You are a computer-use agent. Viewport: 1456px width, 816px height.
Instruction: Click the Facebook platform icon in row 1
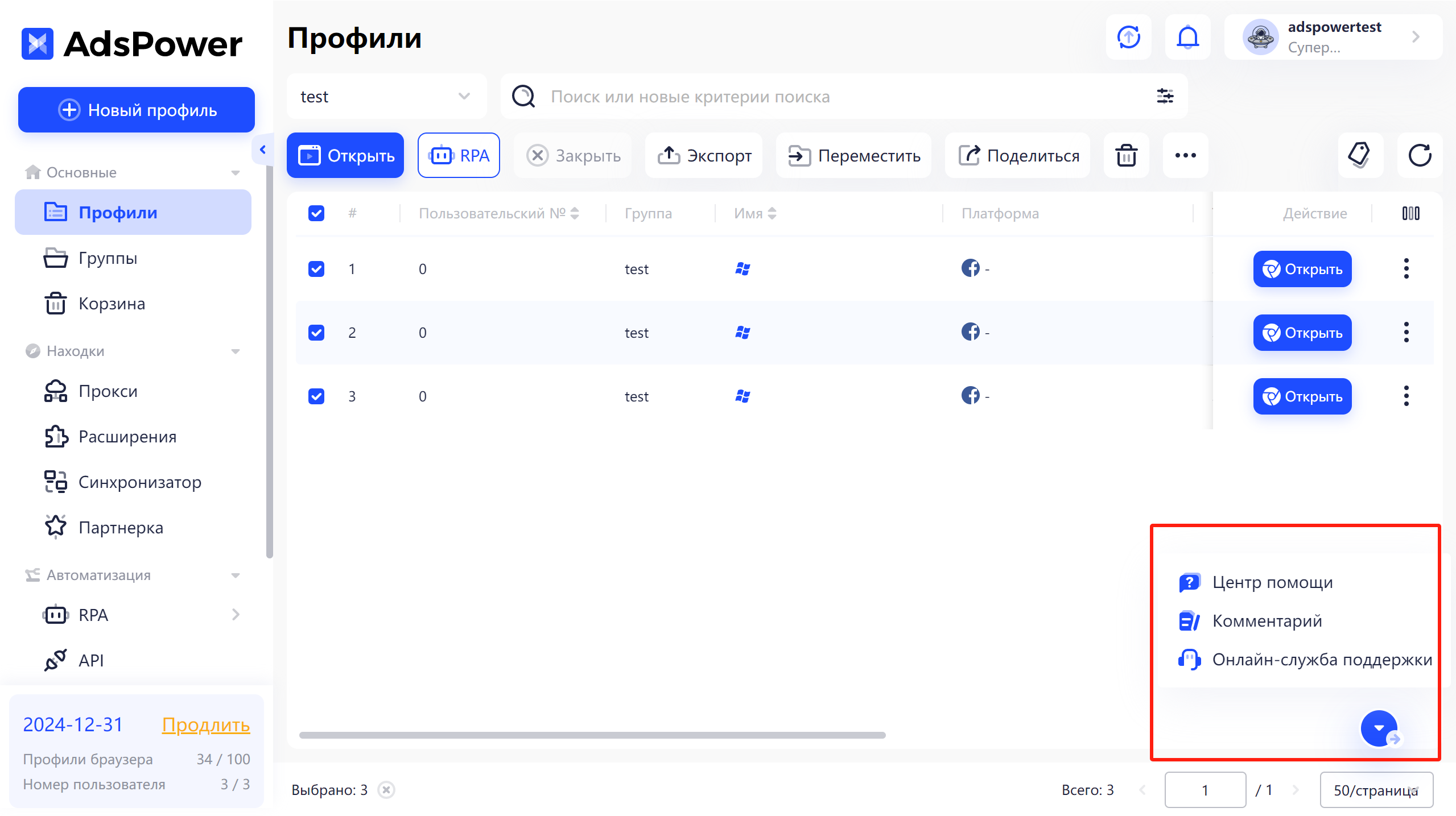[970, 268]
